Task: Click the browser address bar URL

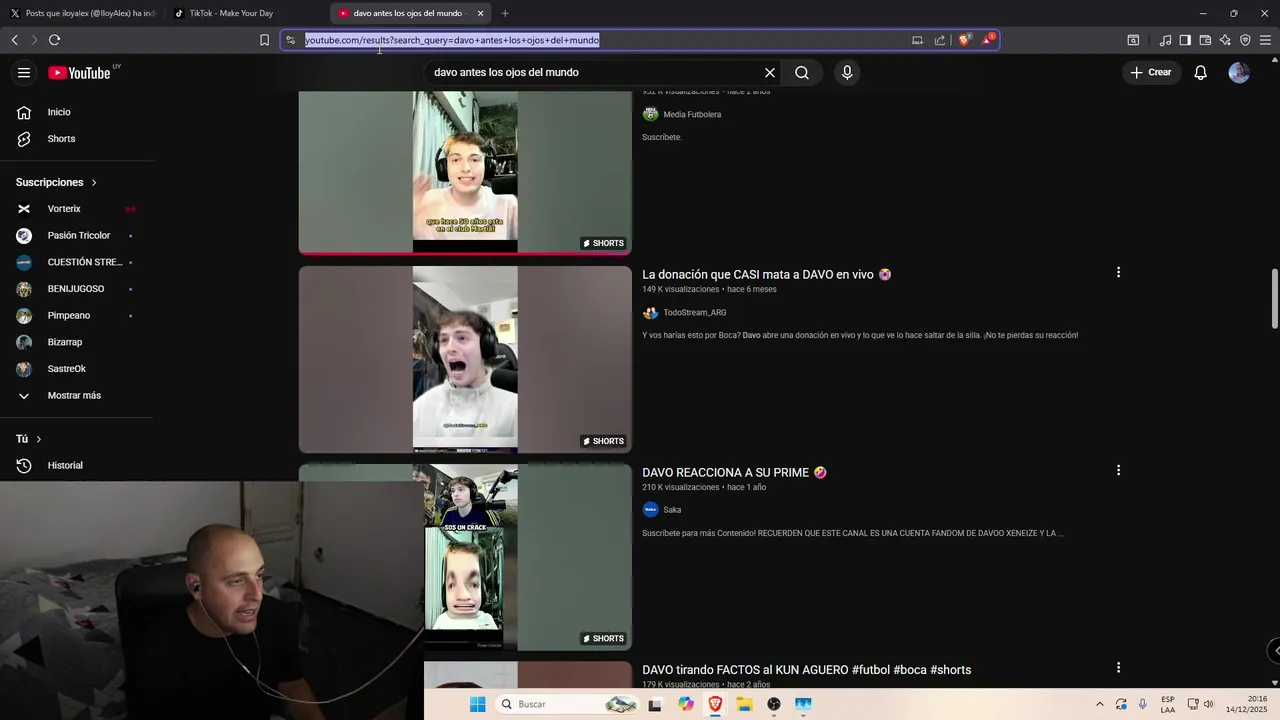Action: 452,40
